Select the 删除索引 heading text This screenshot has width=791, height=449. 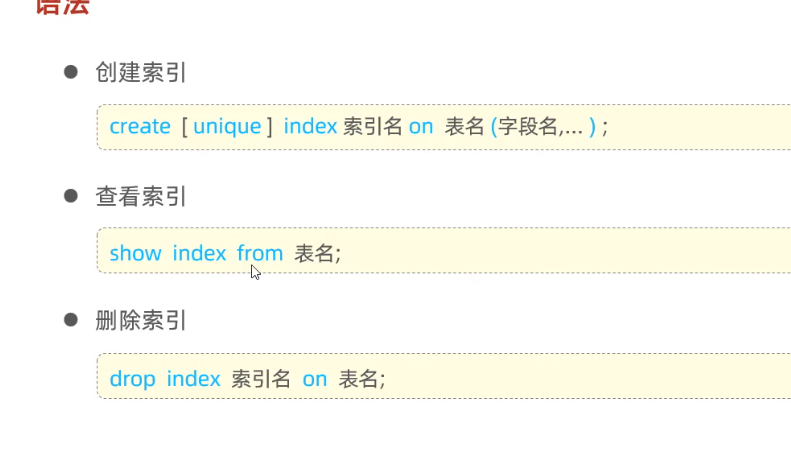pyautogui.click(x=141, y=321)
